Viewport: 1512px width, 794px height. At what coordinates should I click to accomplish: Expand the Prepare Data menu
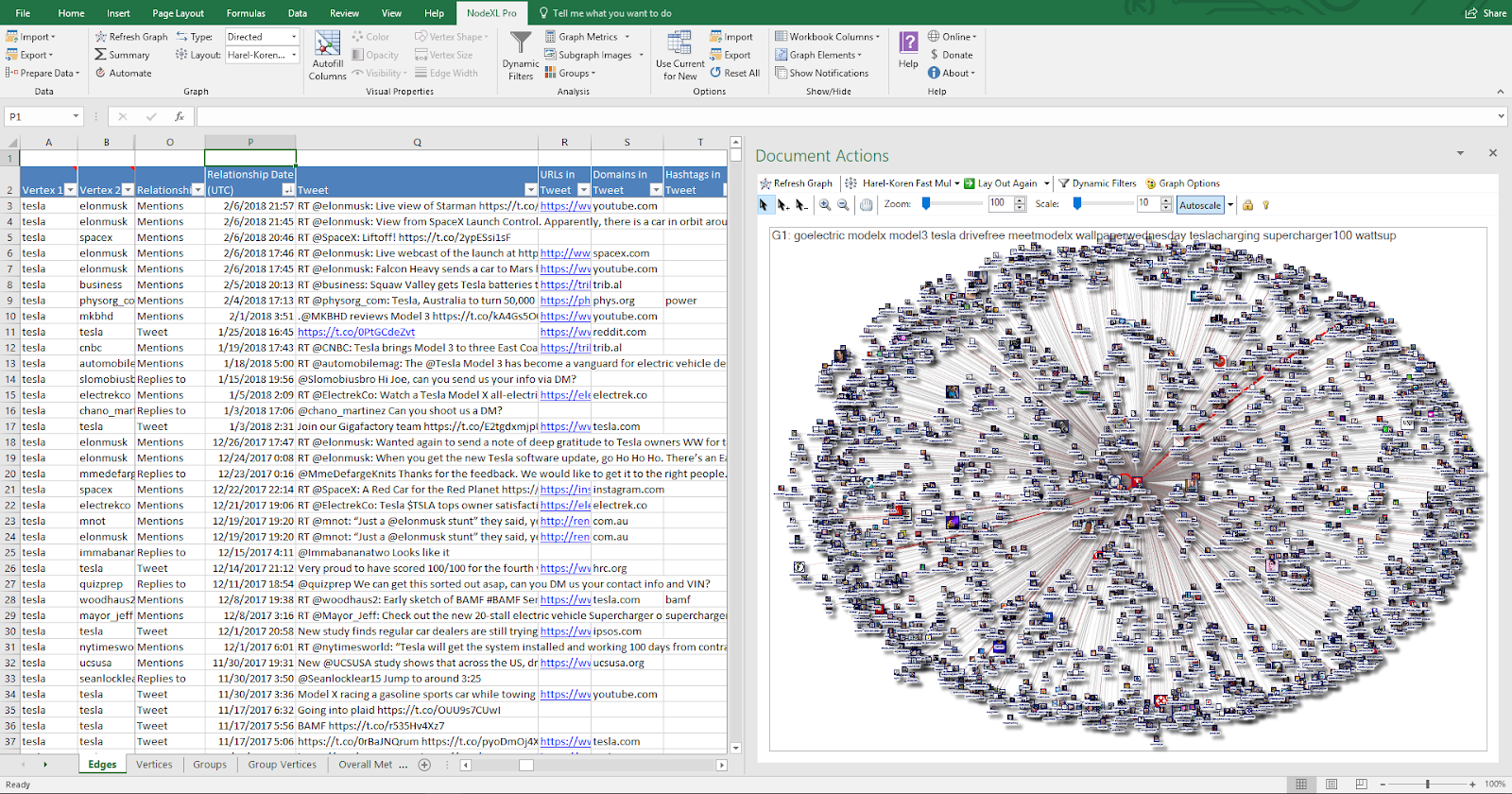(42, 73)
